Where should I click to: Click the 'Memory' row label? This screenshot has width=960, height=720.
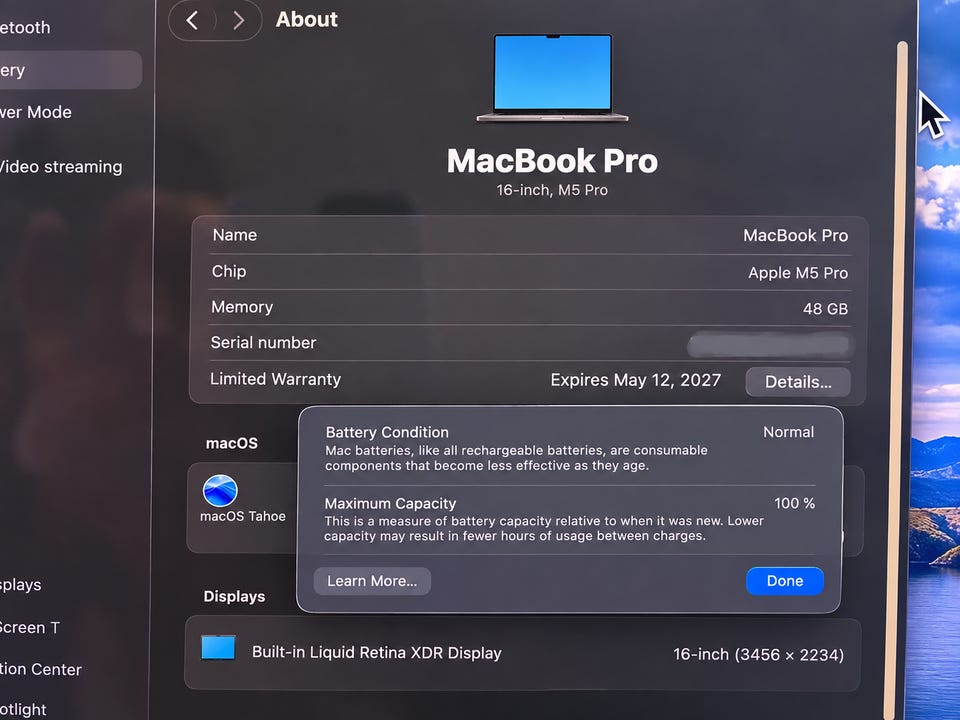242,307
